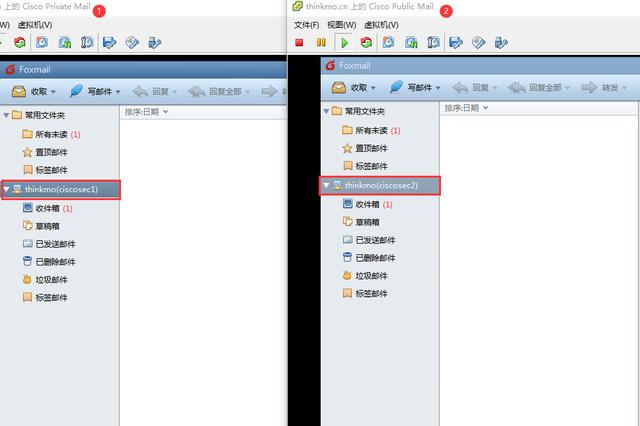
Task: Open 所有未读 folder in left Foxmail
Action: click(x=51, y=134)
